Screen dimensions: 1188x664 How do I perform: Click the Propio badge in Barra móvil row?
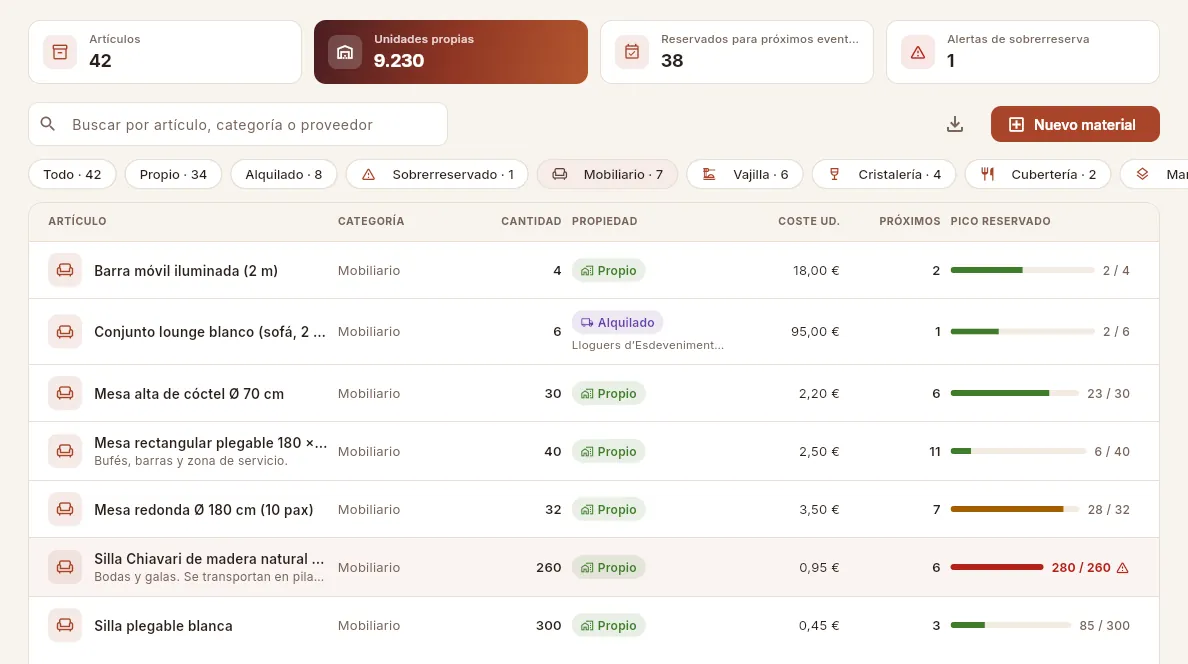[x=608, y=271]
